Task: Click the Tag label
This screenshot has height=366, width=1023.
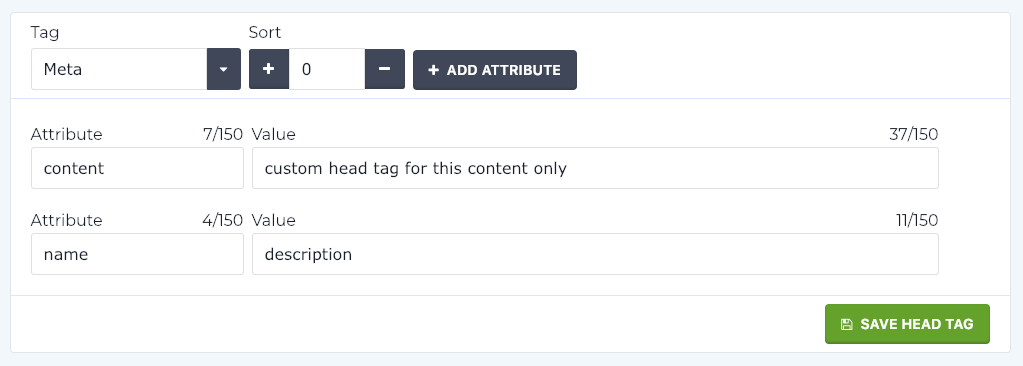Action: [x=44, y=33]
